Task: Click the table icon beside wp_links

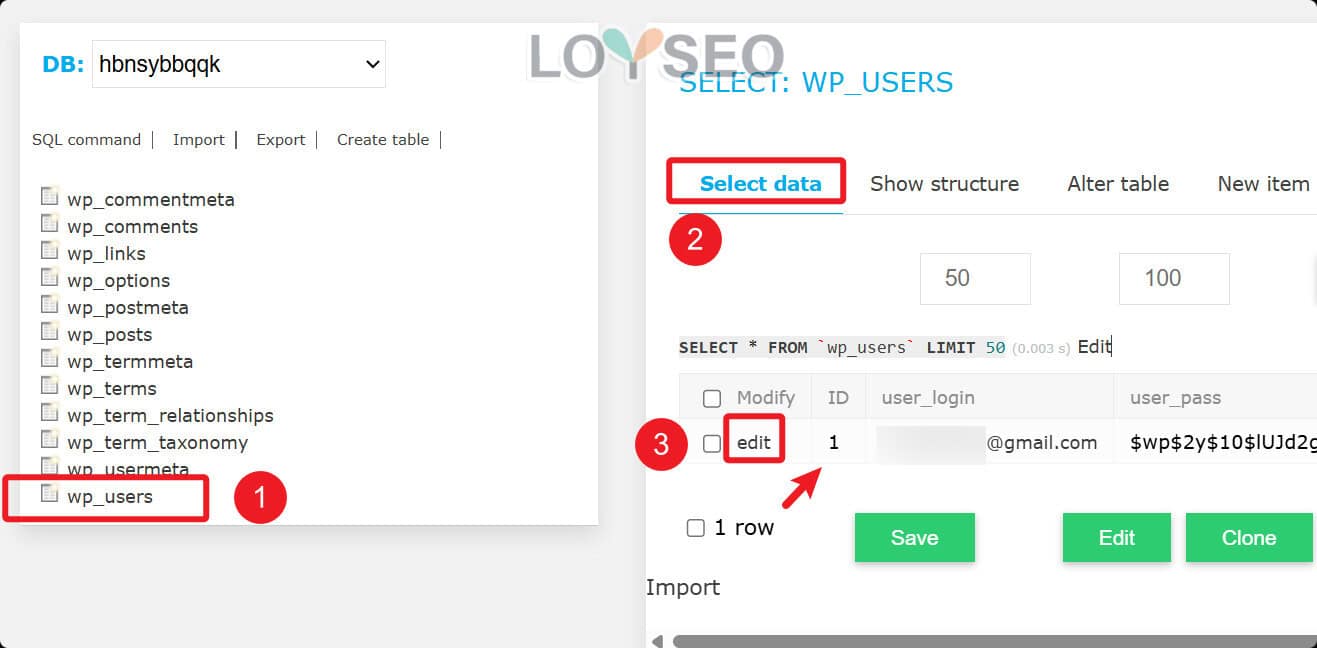Action: click(x=50, y=250)
